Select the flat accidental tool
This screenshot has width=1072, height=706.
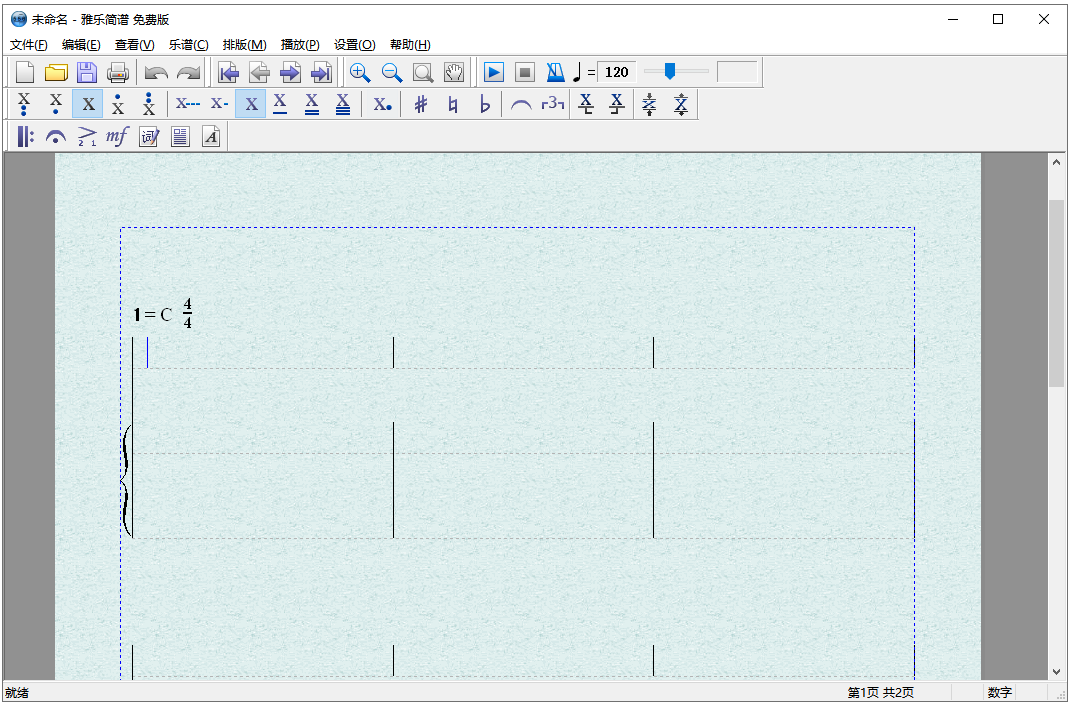(x=485, y=104)
